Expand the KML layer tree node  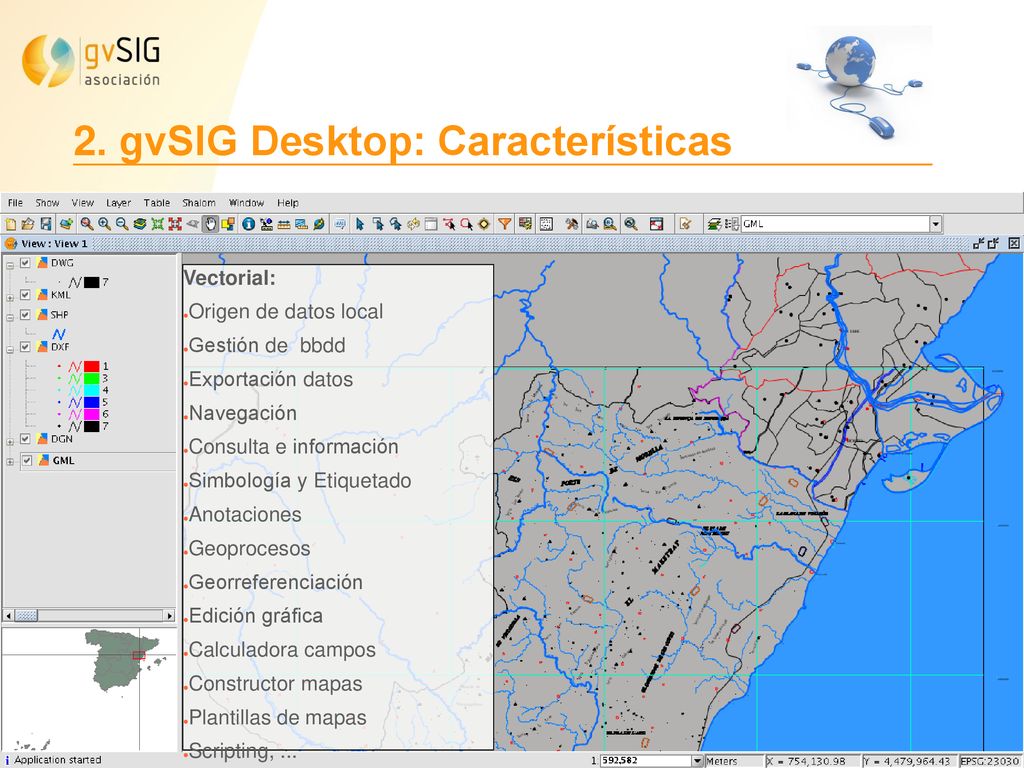10,298
